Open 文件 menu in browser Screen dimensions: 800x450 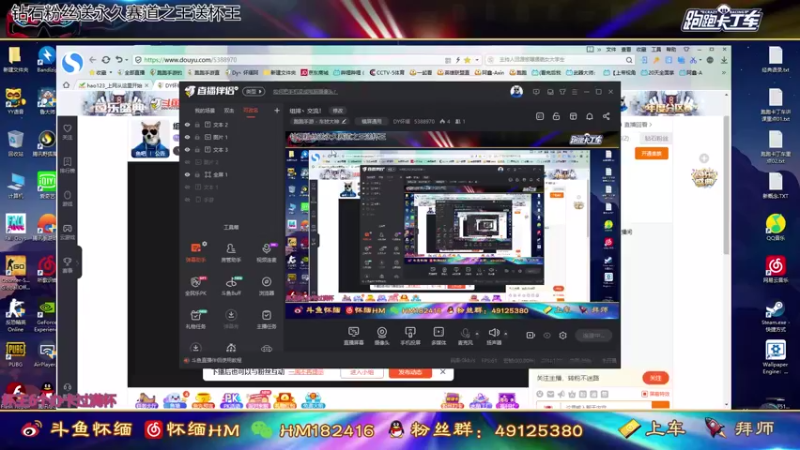[x=611, y=49]
